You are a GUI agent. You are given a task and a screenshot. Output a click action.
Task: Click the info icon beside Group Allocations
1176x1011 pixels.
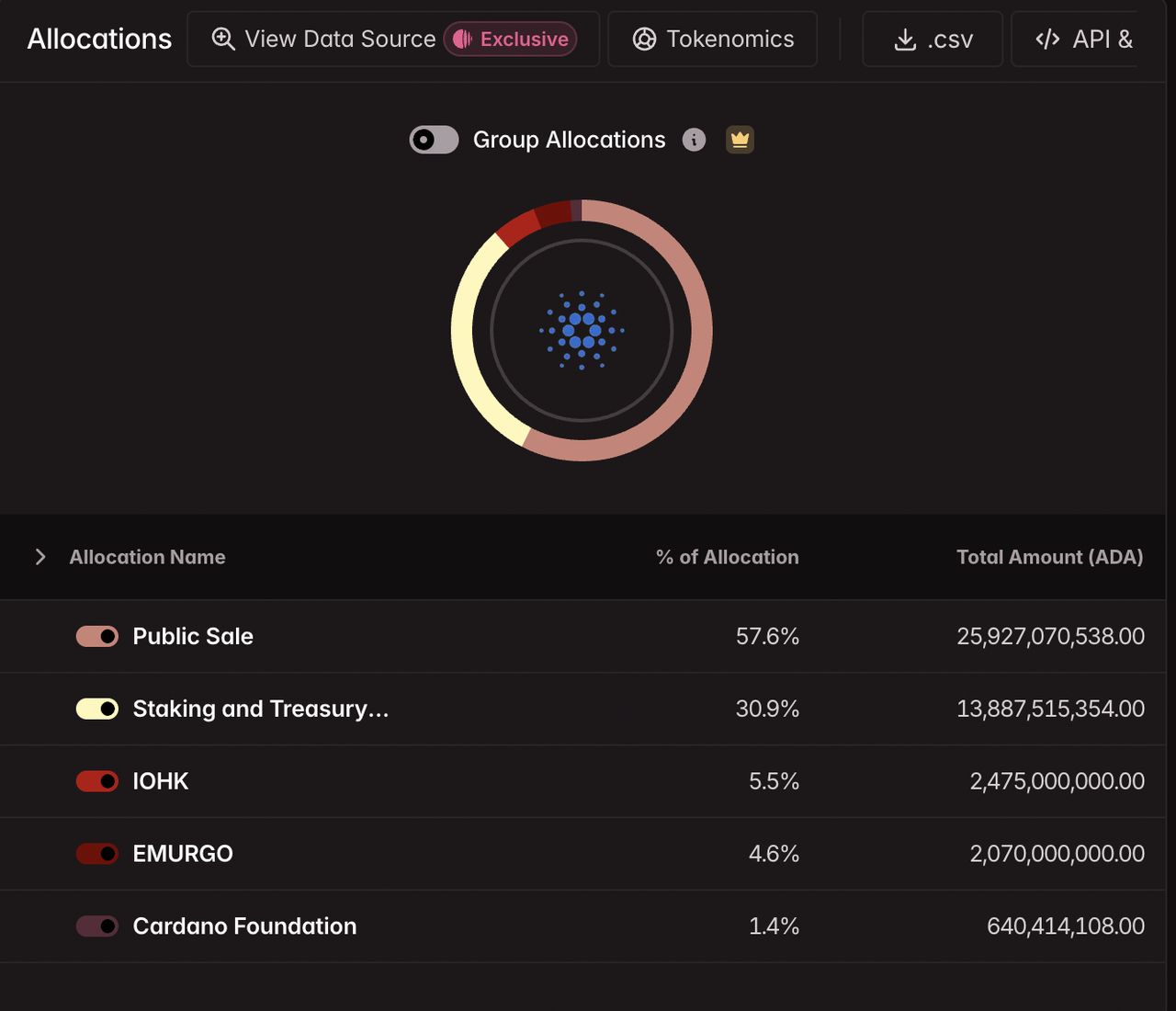[x=694, y=140]
